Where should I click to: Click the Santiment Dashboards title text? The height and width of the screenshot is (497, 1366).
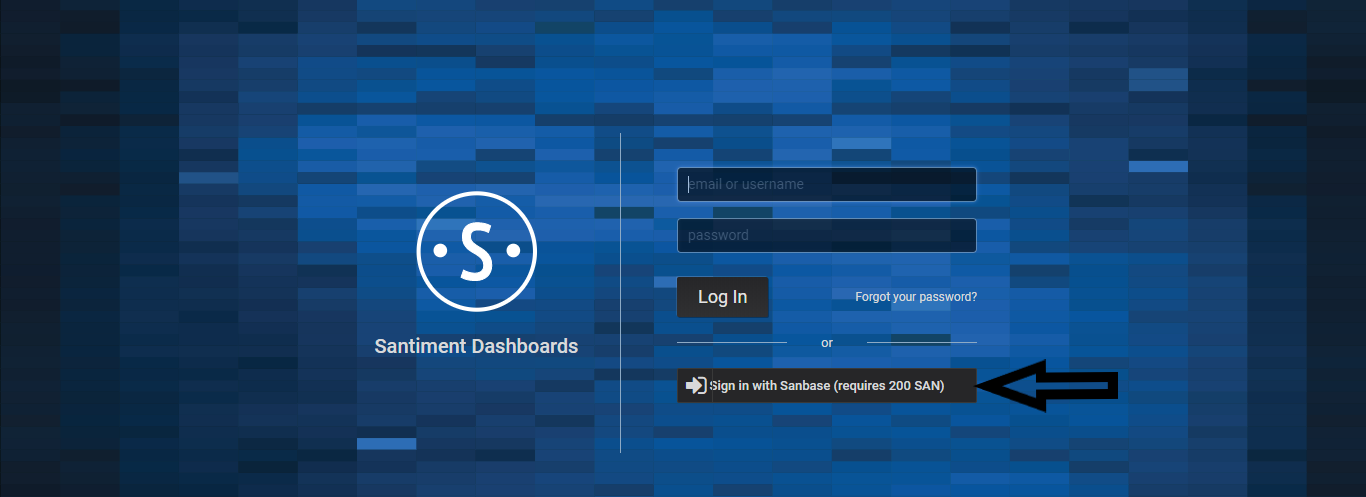tap(476, 346)
